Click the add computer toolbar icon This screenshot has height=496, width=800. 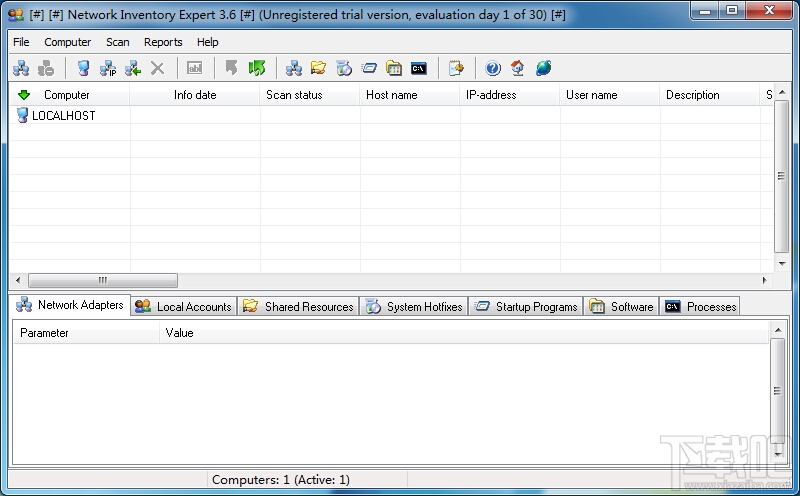pos(83,68)
